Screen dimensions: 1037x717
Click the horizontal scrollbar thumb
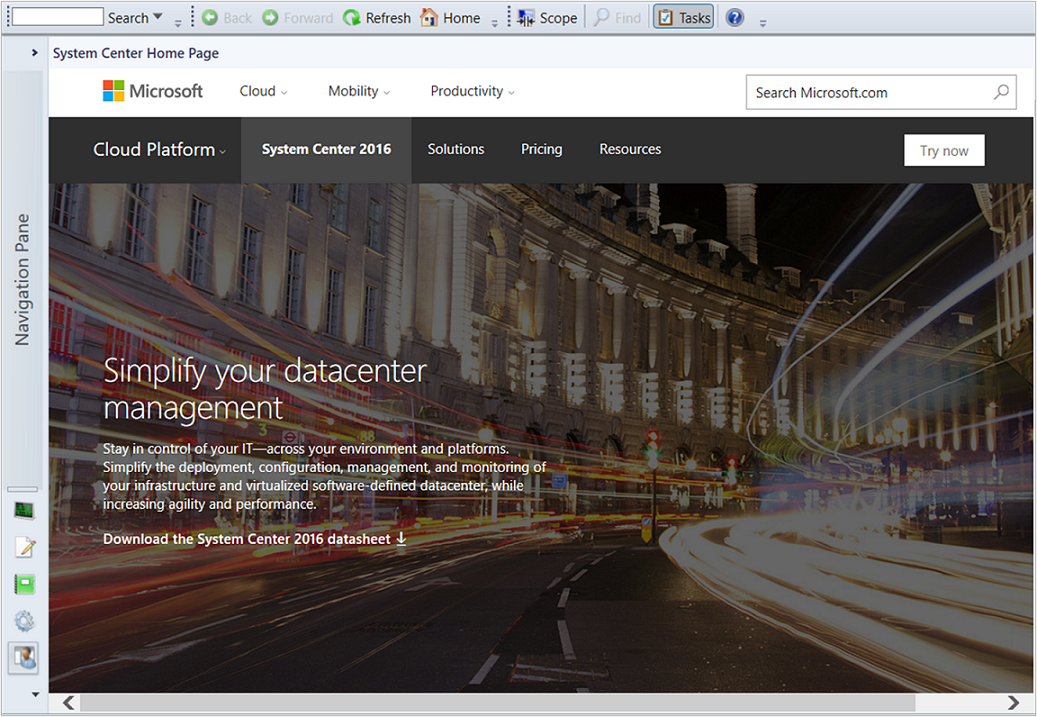pos(497,702)
